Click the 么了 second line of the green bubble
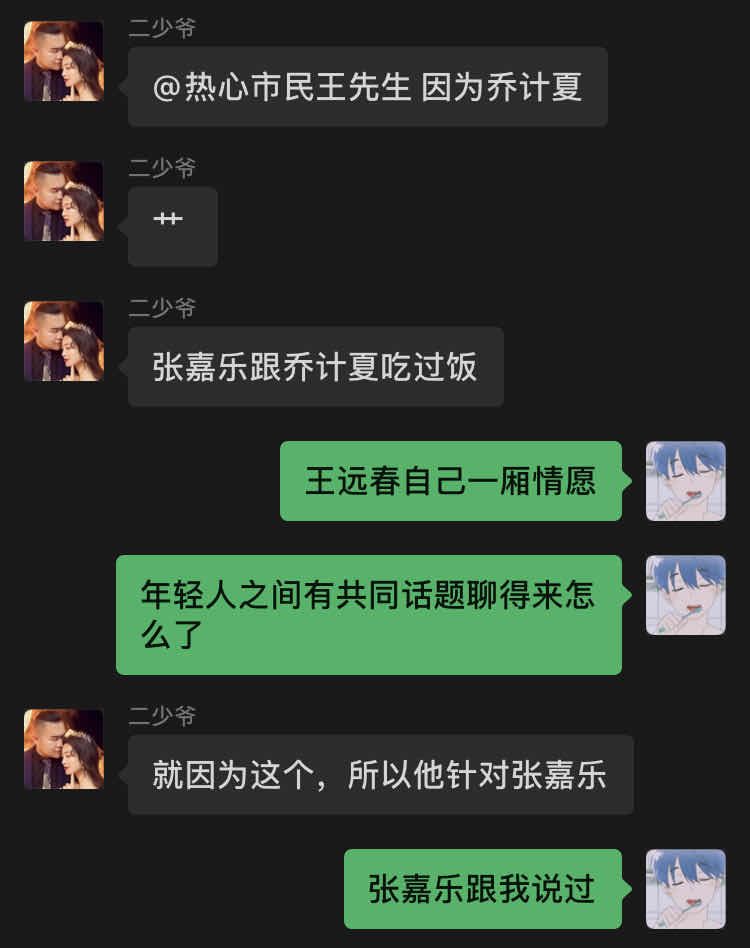 pos(172,635)
